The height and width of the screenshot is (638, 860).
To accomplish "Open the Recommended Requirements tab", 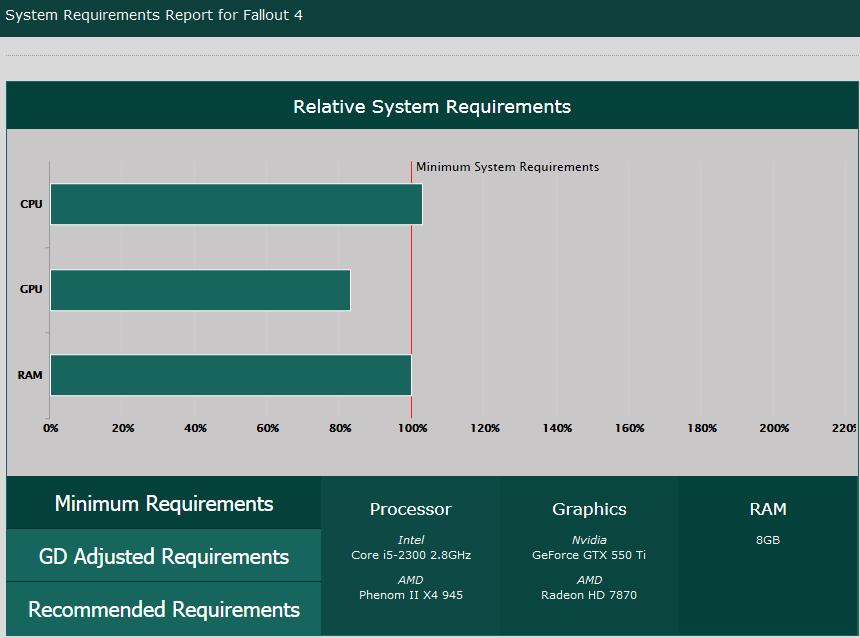I will 163,609.
